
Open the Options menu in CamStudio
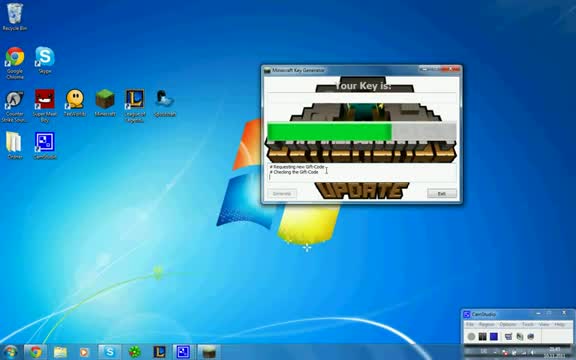(x=508, y=325)
